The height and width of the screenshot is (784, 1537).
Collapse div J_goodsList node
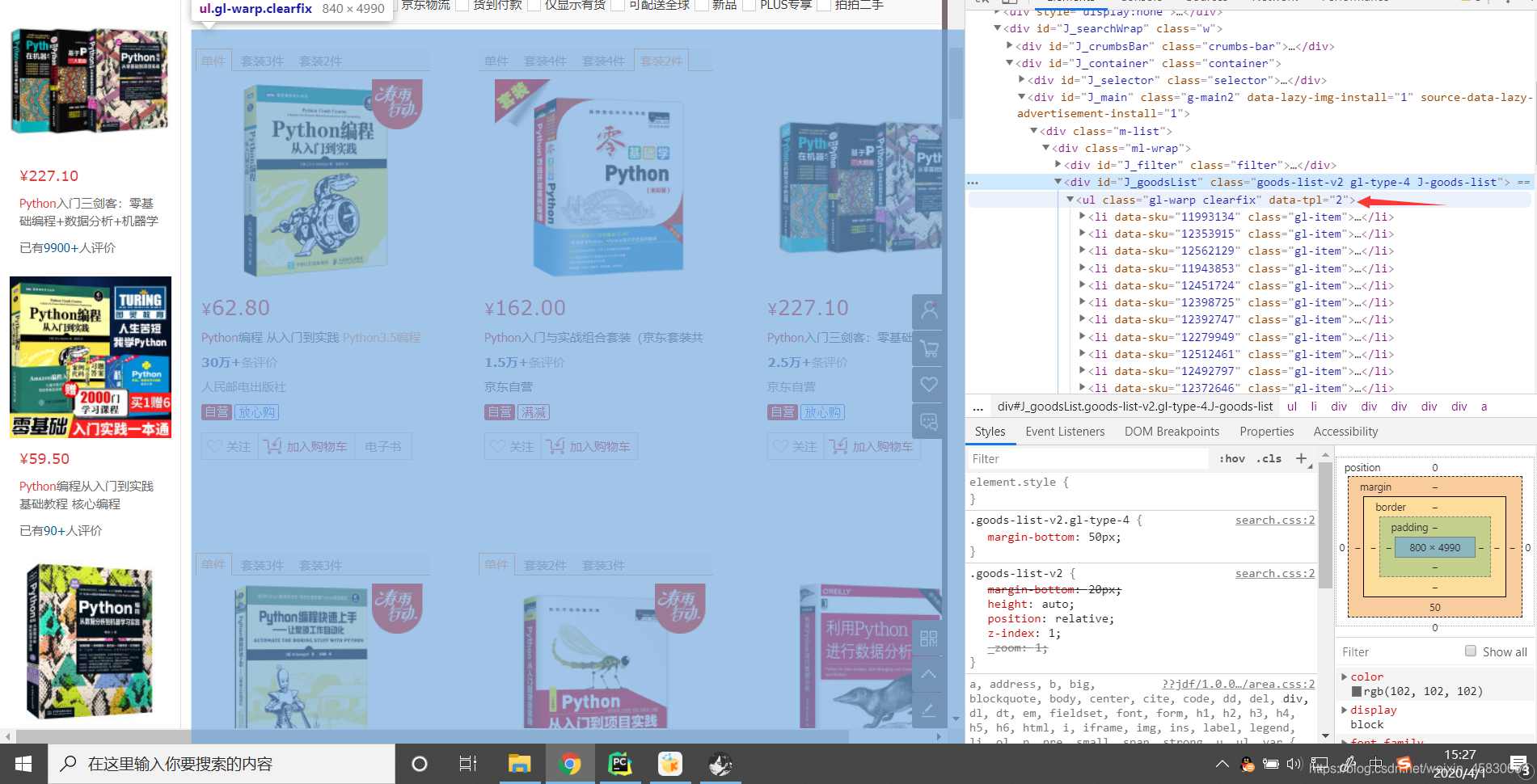(x=1058, y=182)
